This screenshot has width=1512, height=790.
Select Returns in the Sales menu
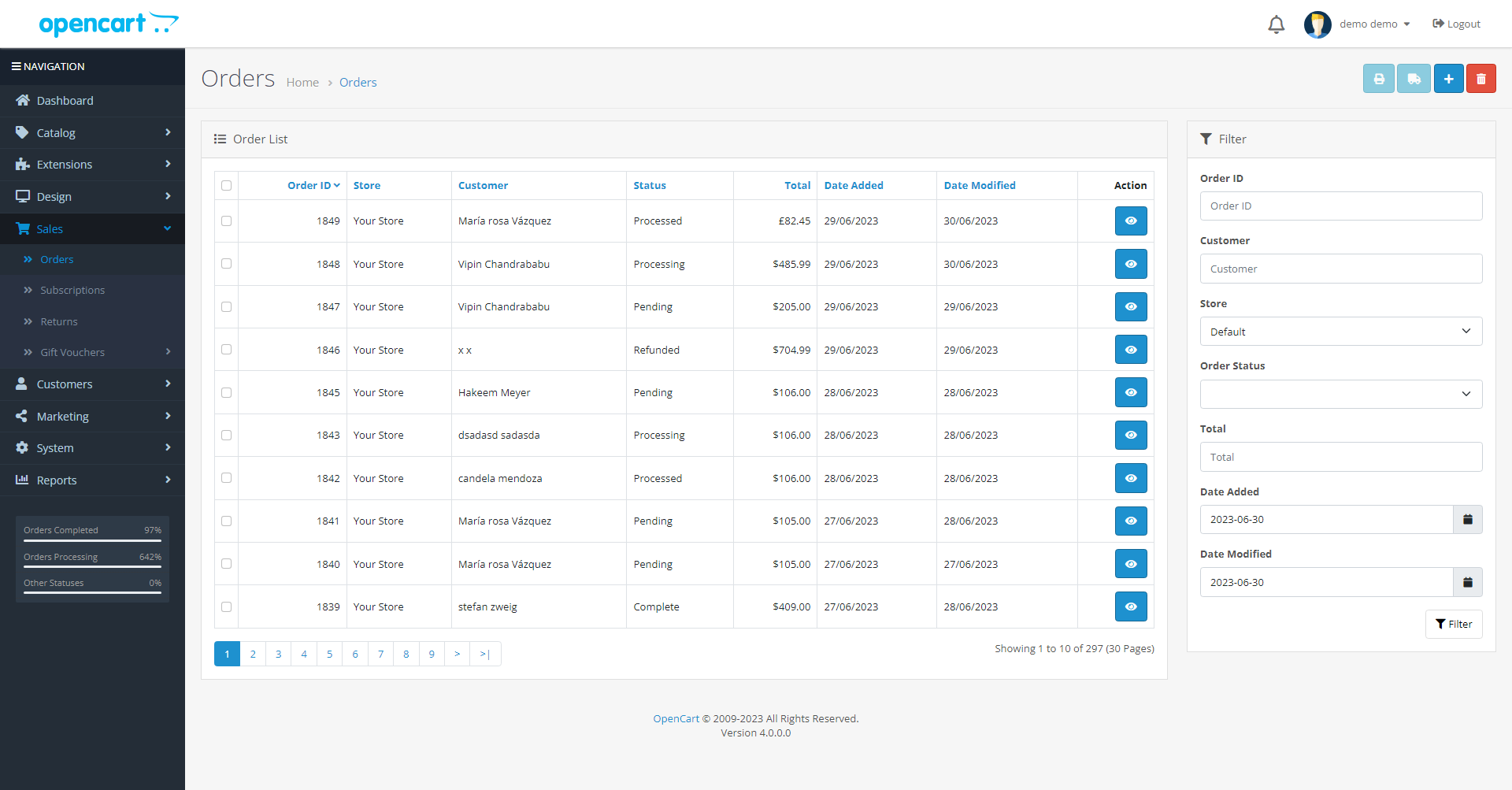58,321
